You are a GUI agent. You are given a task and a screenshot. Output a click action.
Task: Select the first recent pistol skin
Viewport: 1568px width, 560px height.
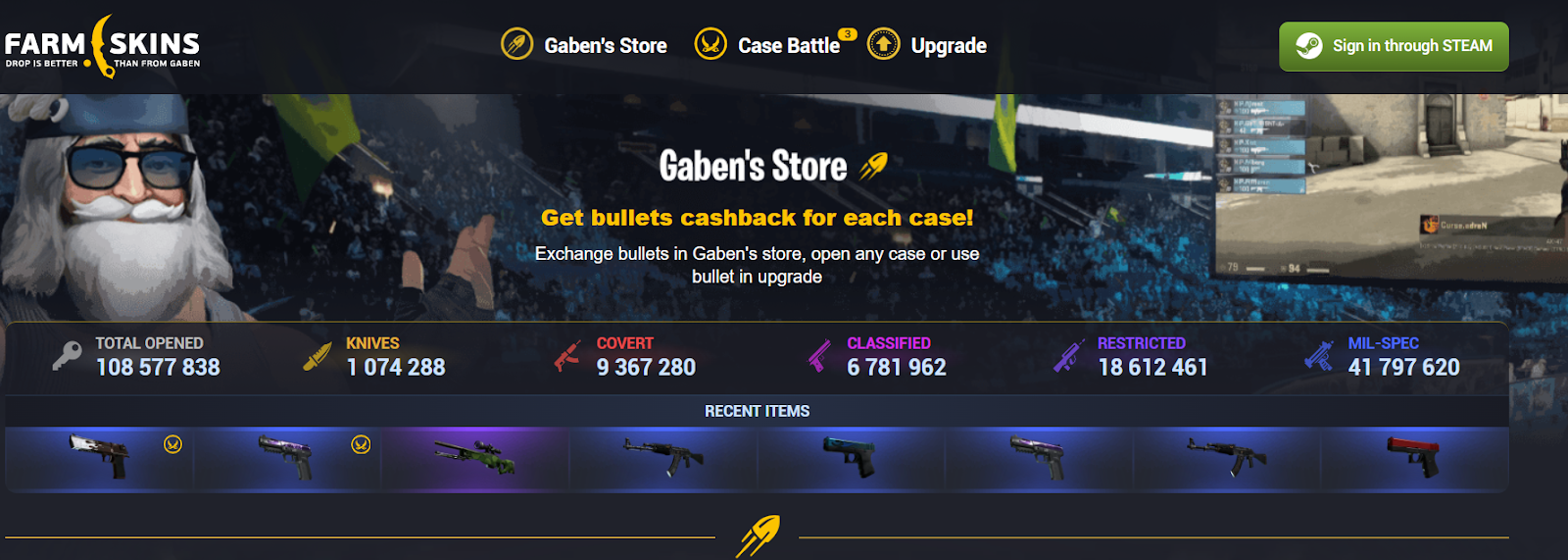click(99, 457)
